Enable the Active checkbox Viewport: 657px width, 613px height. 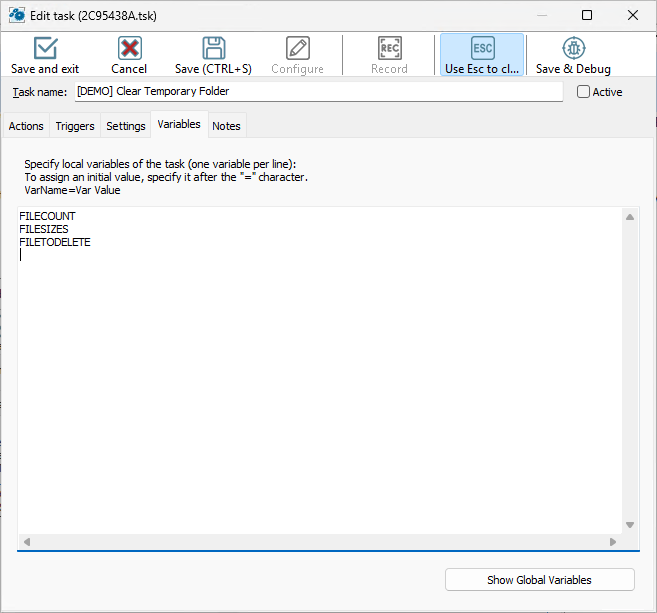[583, 92]
